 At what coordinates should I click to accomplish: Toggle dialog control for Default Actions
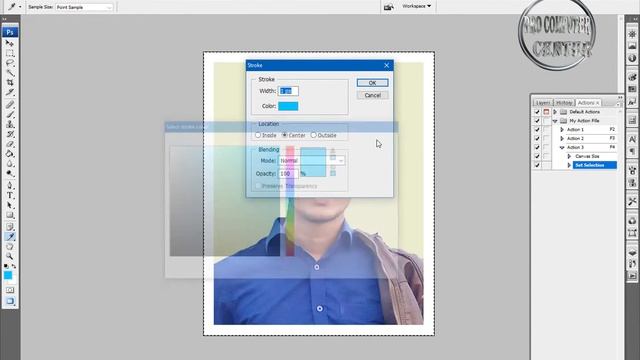coord(546,111)
